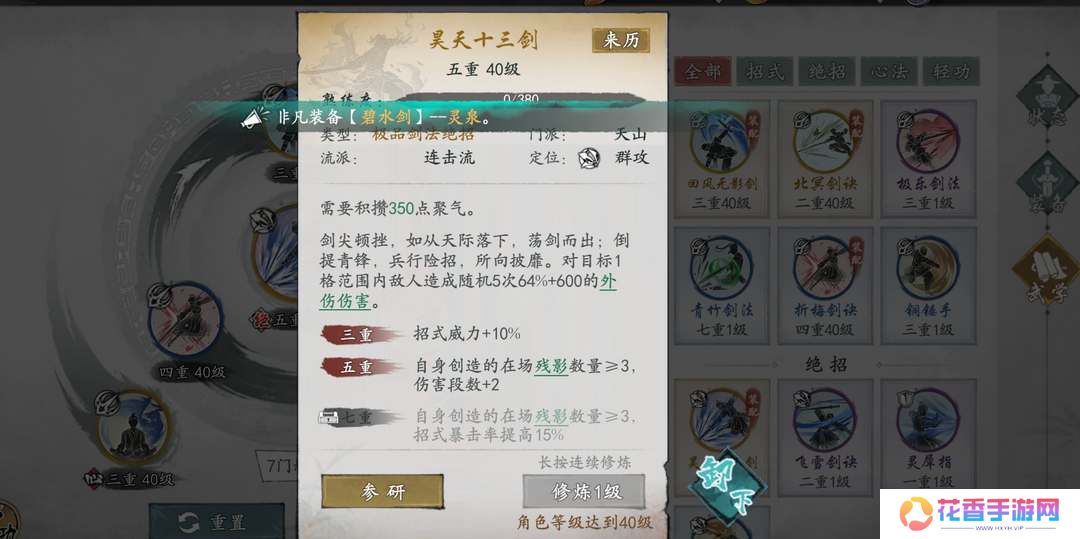Switch to the 全部 filter tab
The width and height of the screenshot is (1080, 539).
click(703, 72)
